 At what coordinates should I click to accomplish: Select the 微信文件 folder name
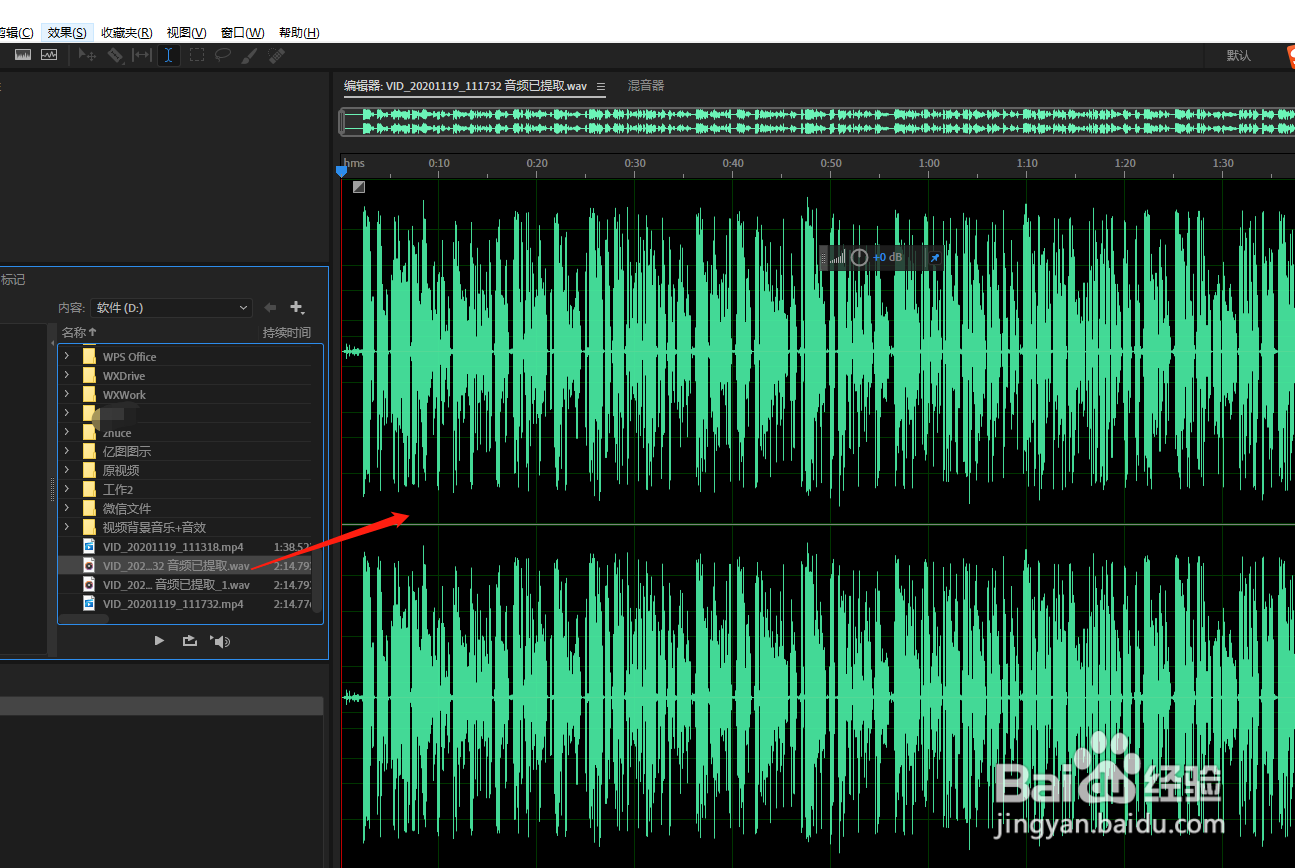point(127,509)
